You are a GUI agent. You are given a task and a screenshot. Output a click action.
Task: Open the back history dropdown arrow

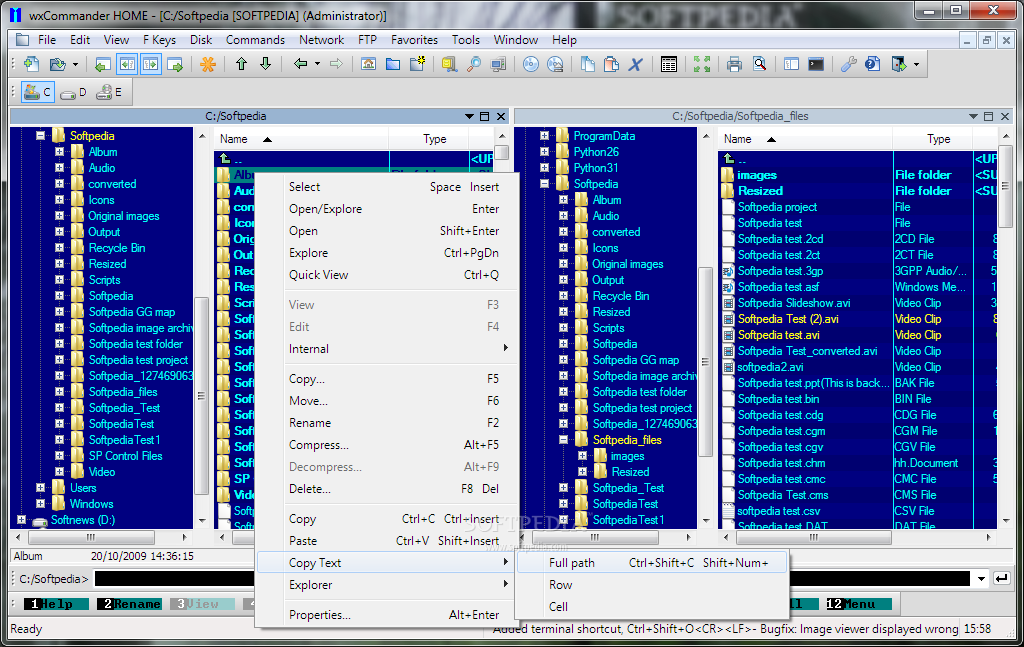click(x=317, y=64)
